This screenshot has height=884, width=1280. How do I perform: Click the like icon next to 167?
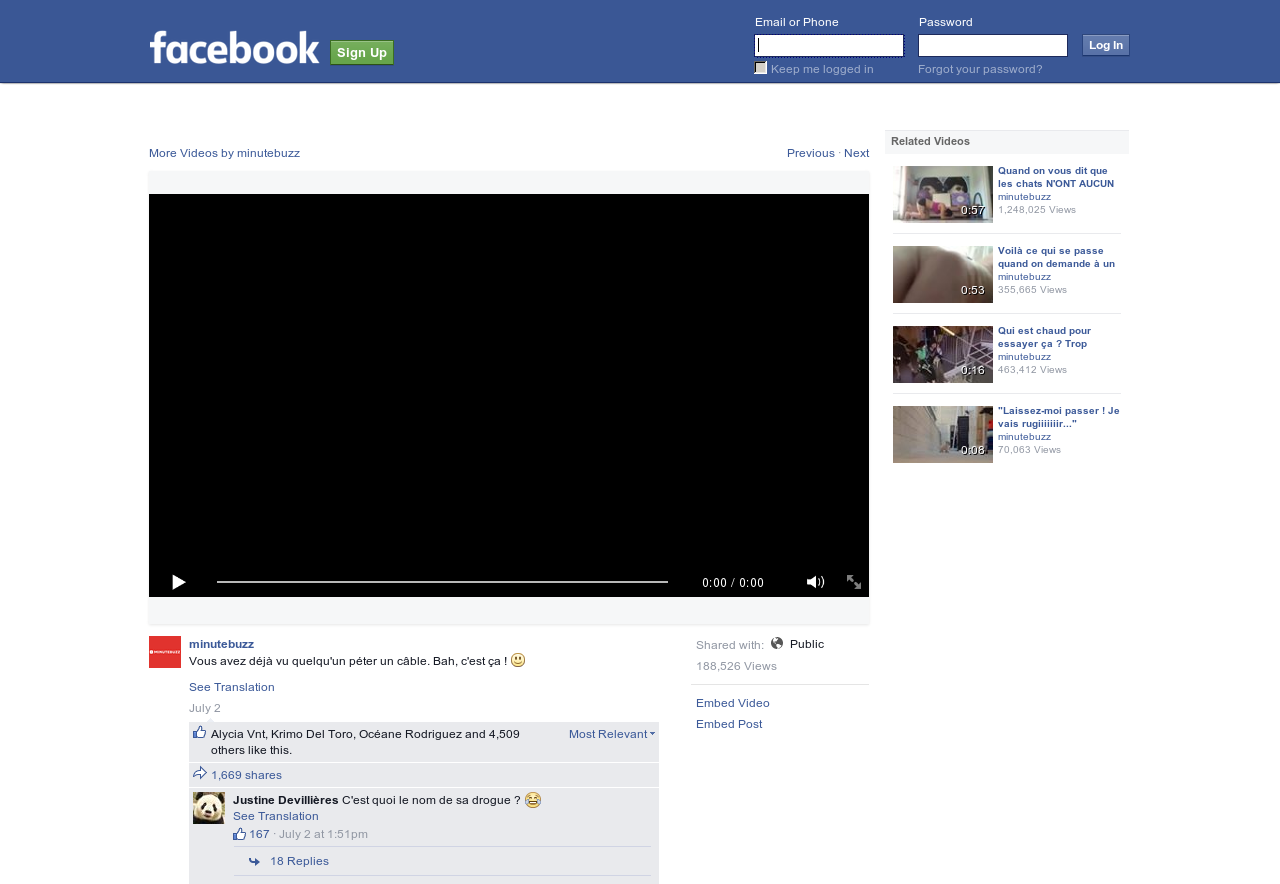pyautogui.click(x=239, y=834)
